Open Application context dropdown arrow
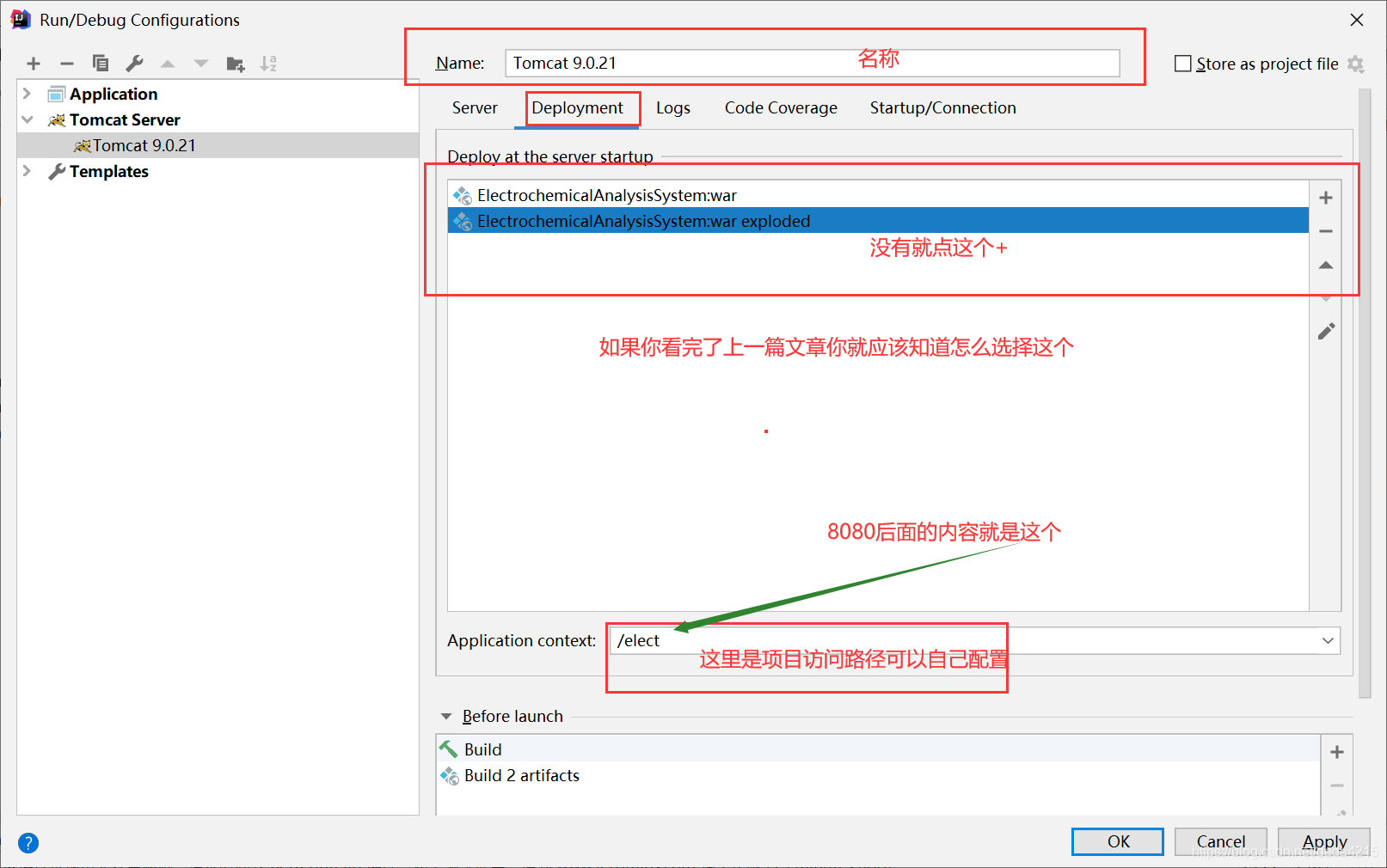The height and width of the screenshot is (868, 1387). 1328,641
